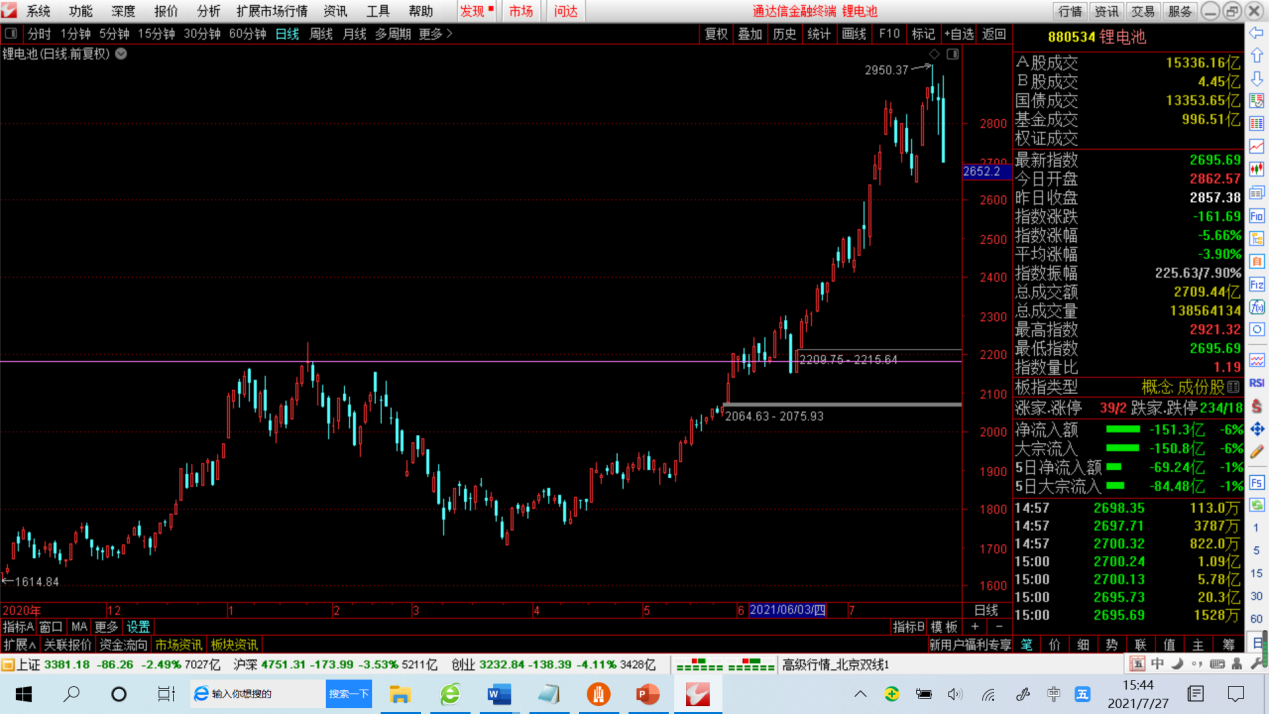Click the 交易 button at top right
The image size is (1269, 714).
click(1143, 11)
